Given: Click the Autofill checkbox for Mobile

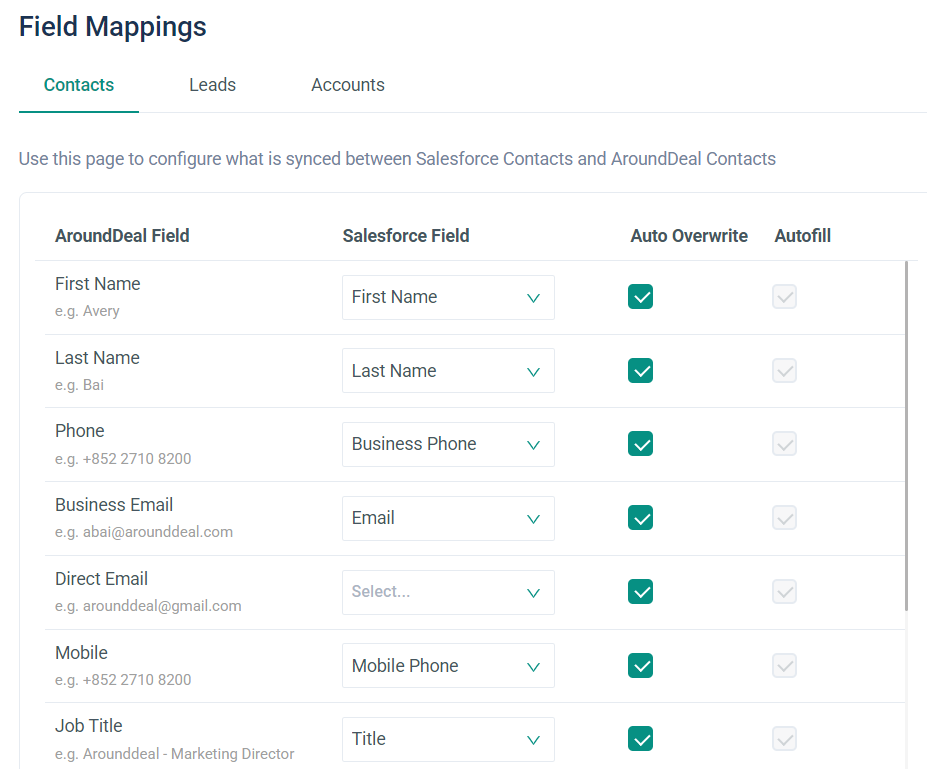Looking at the screenshot, I should [784, 666].
